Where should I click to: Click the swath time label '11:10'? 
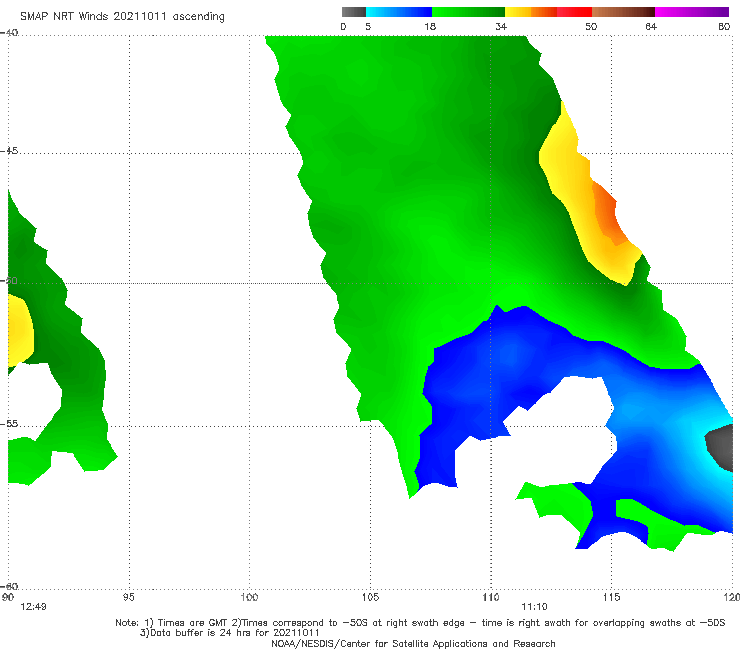(x=534, y=607)
